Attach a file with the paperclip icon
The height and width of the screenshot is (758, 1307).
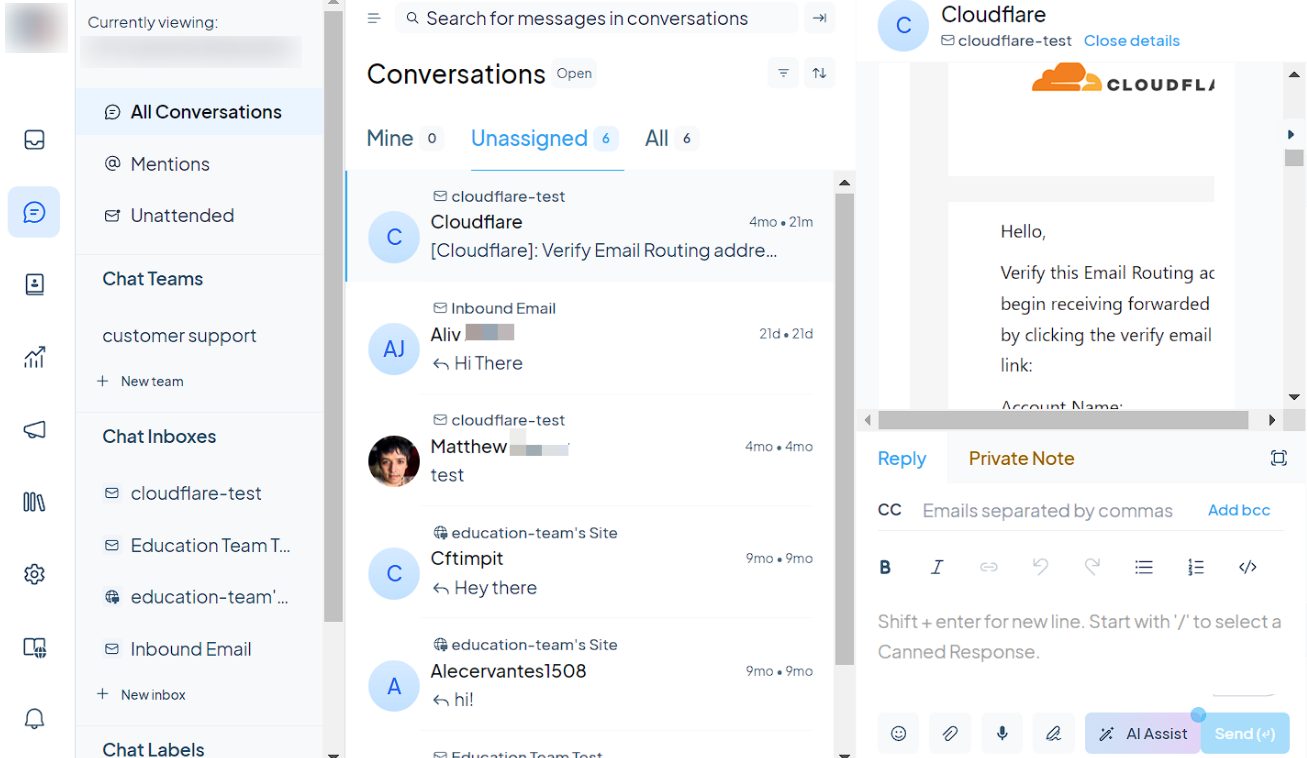click(950, 733)
